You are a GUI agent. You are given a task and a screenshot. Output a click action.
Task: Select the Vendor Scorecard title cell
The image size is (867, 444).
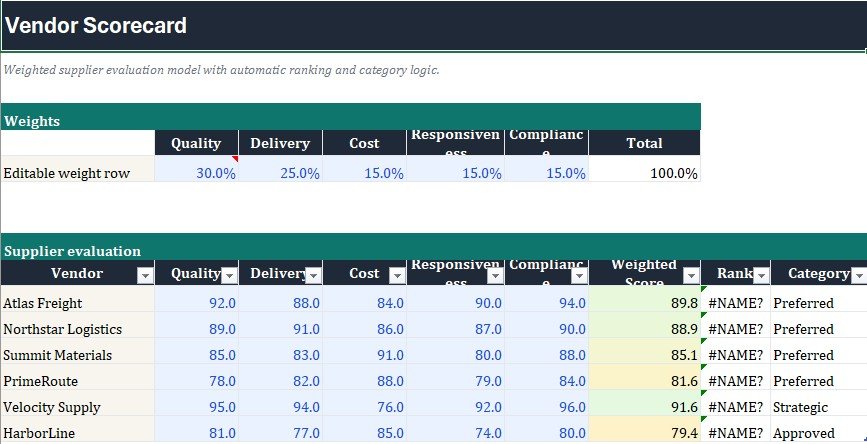coord(434,26)
